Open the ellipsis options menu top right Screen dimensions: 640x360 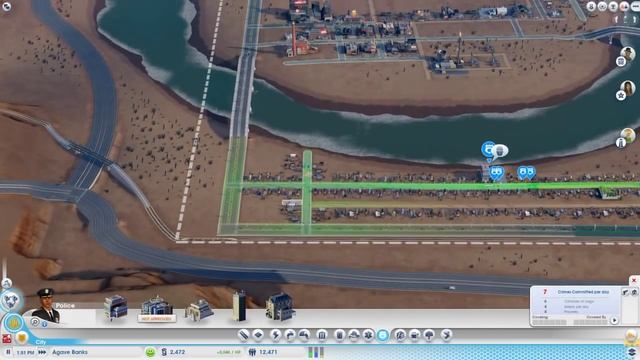point(635,6)
